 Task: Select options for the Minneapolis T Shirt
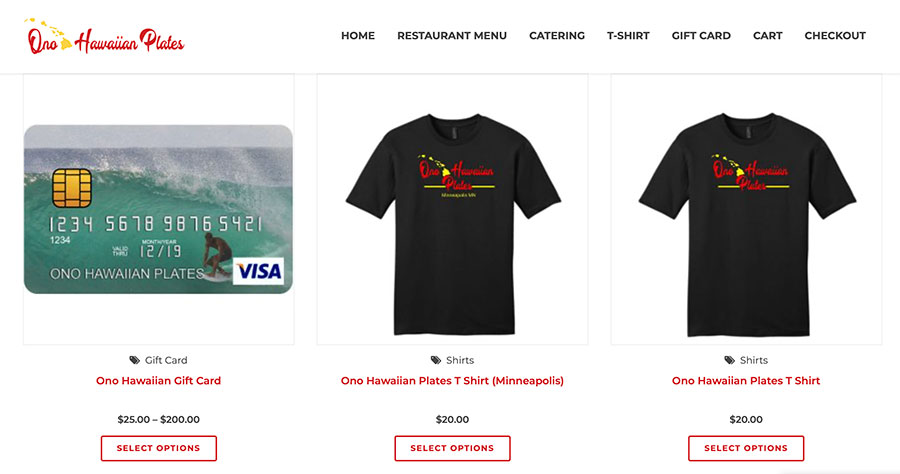(452, 448)
